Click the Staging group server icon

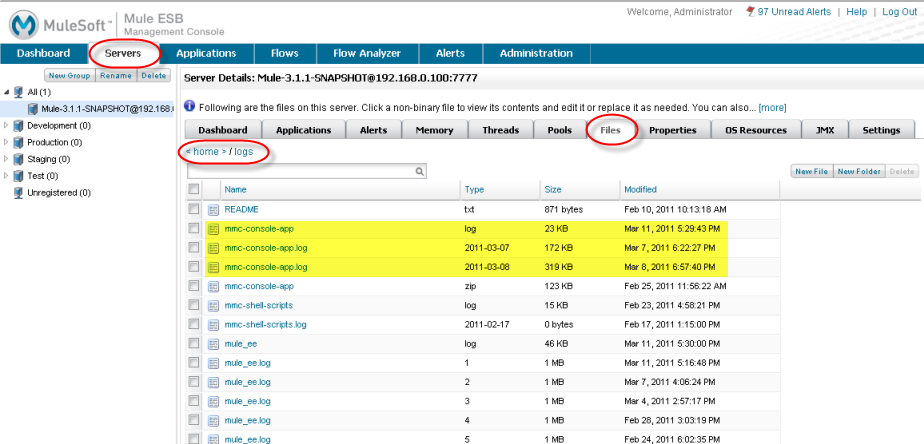19,159
